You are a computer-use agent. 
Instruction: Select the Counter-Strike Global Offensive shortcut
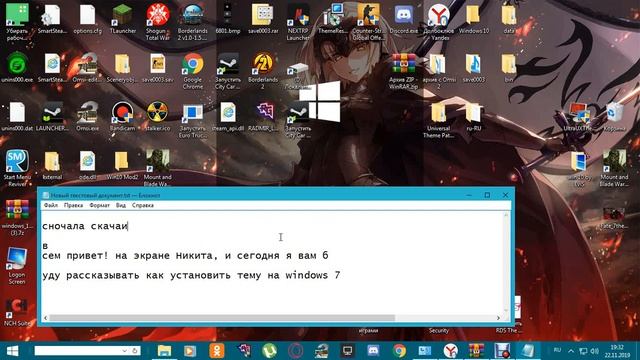368,22
